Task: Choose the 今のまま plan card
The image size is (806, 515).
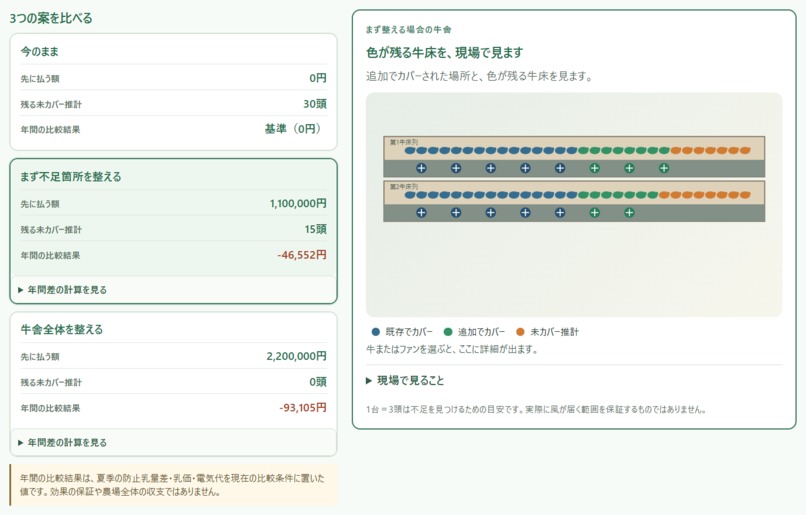Action: click(x=173, y=92)
